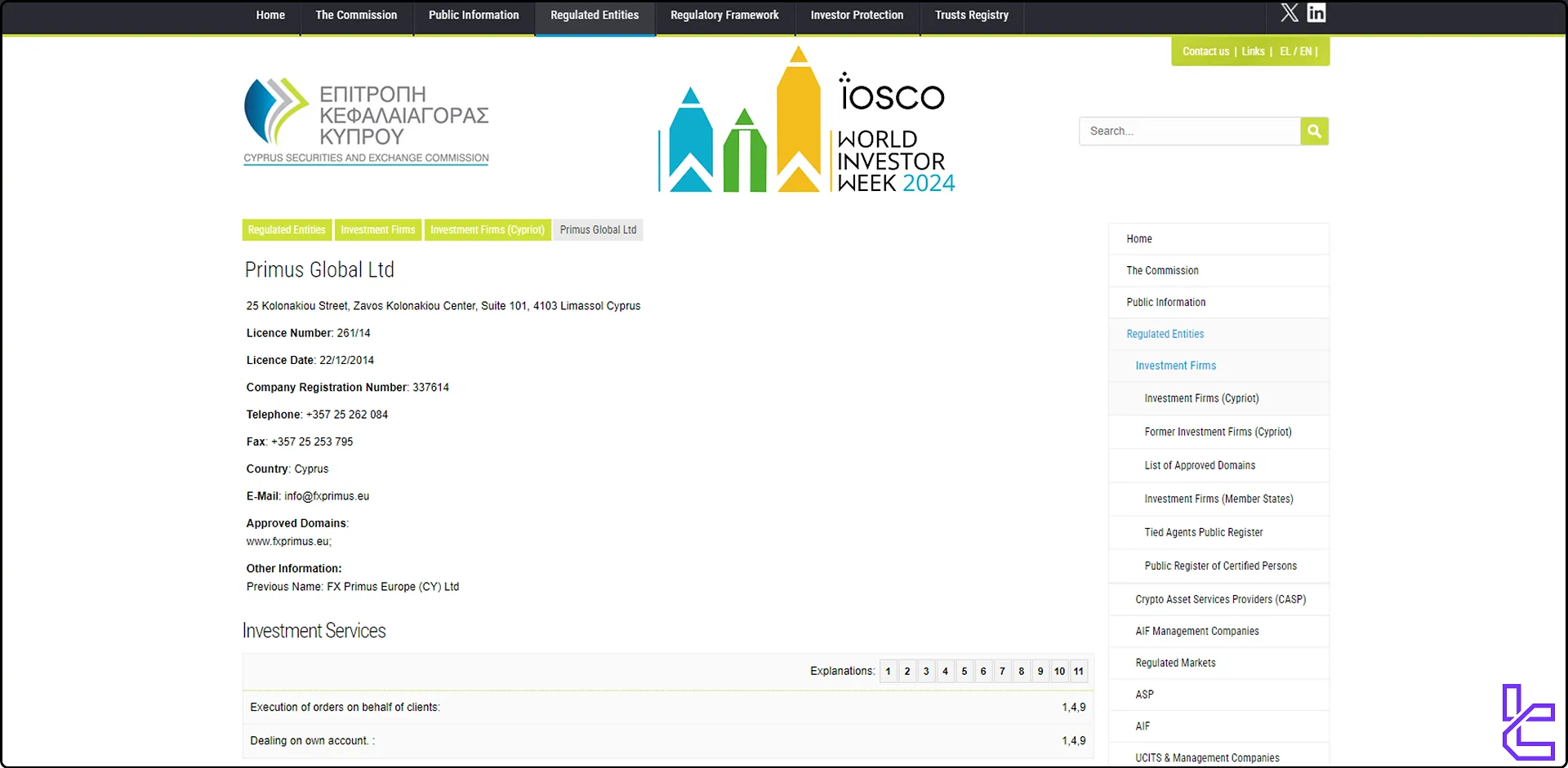The image size is (1568, 768).
Task: Open AIF in the sidebar
Action: 1218,727
